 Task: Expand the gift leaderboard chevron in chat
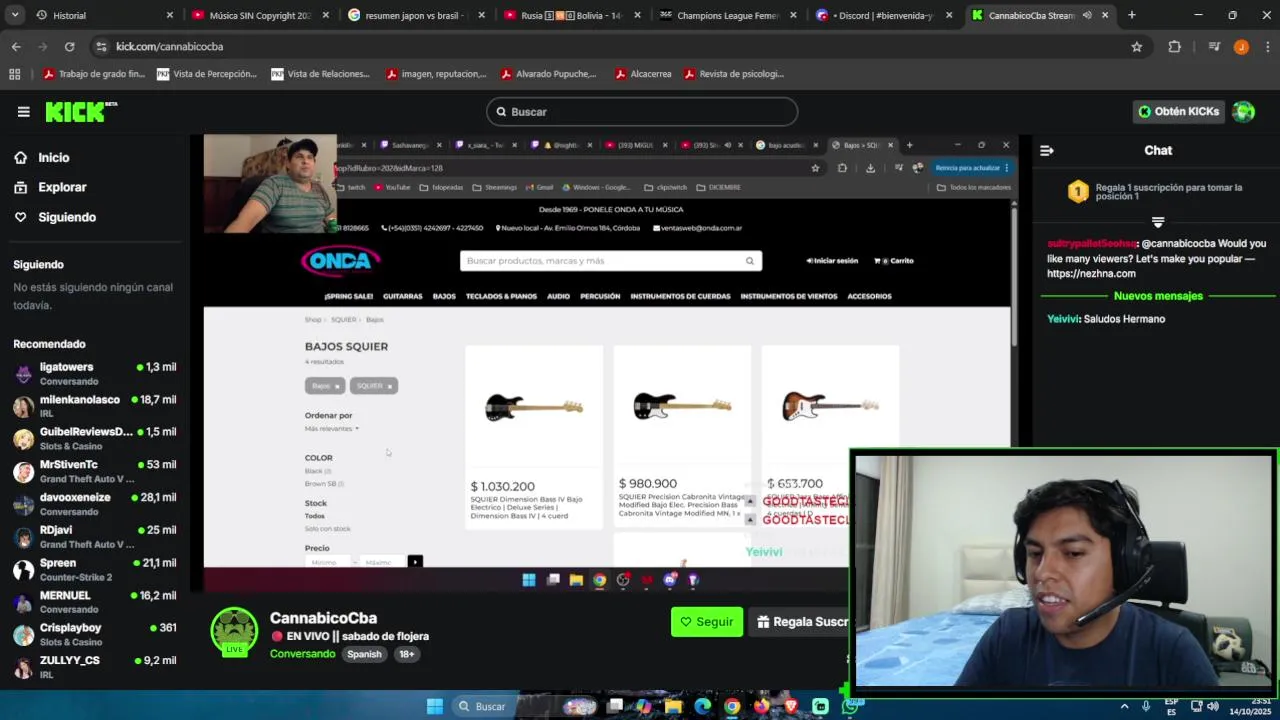pyautogui.click(x=1158, y=222)
